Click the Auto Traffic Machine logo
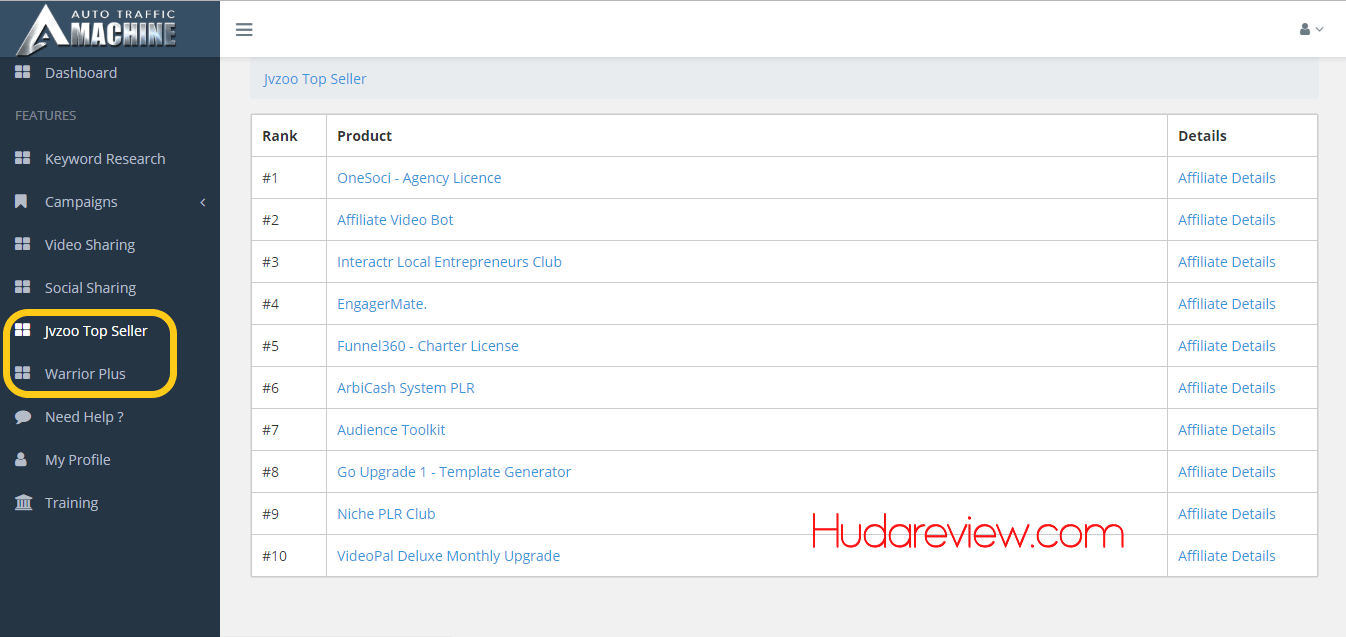The height and width of the screenshot is (637, 1346). point(98,27)
